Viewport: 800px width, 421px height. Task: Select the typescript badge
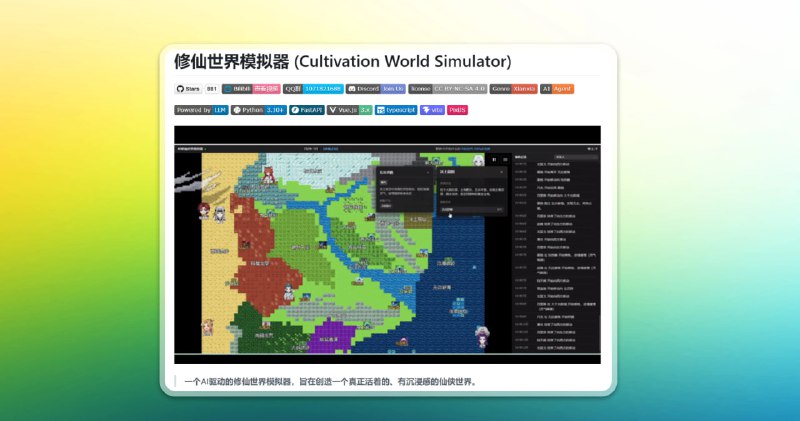coord(396,110)
